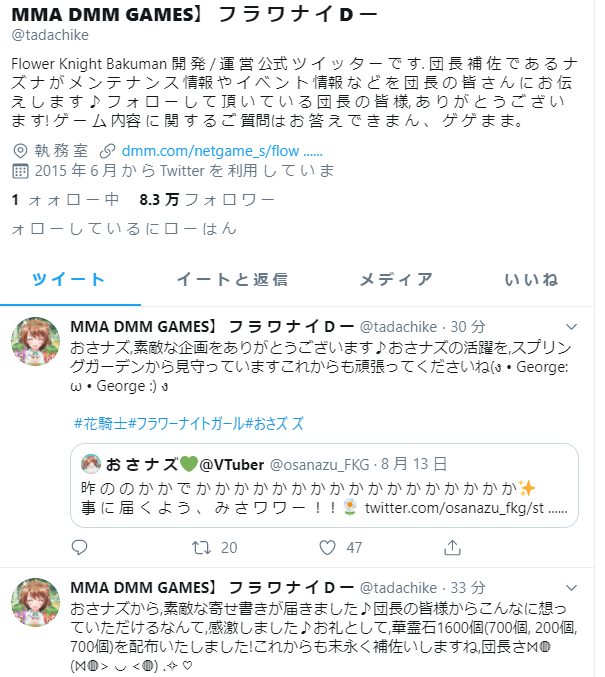The image size is (605, 677).
Task: Click the link chain icon beside dmm.com
Action: pos(107,151)
